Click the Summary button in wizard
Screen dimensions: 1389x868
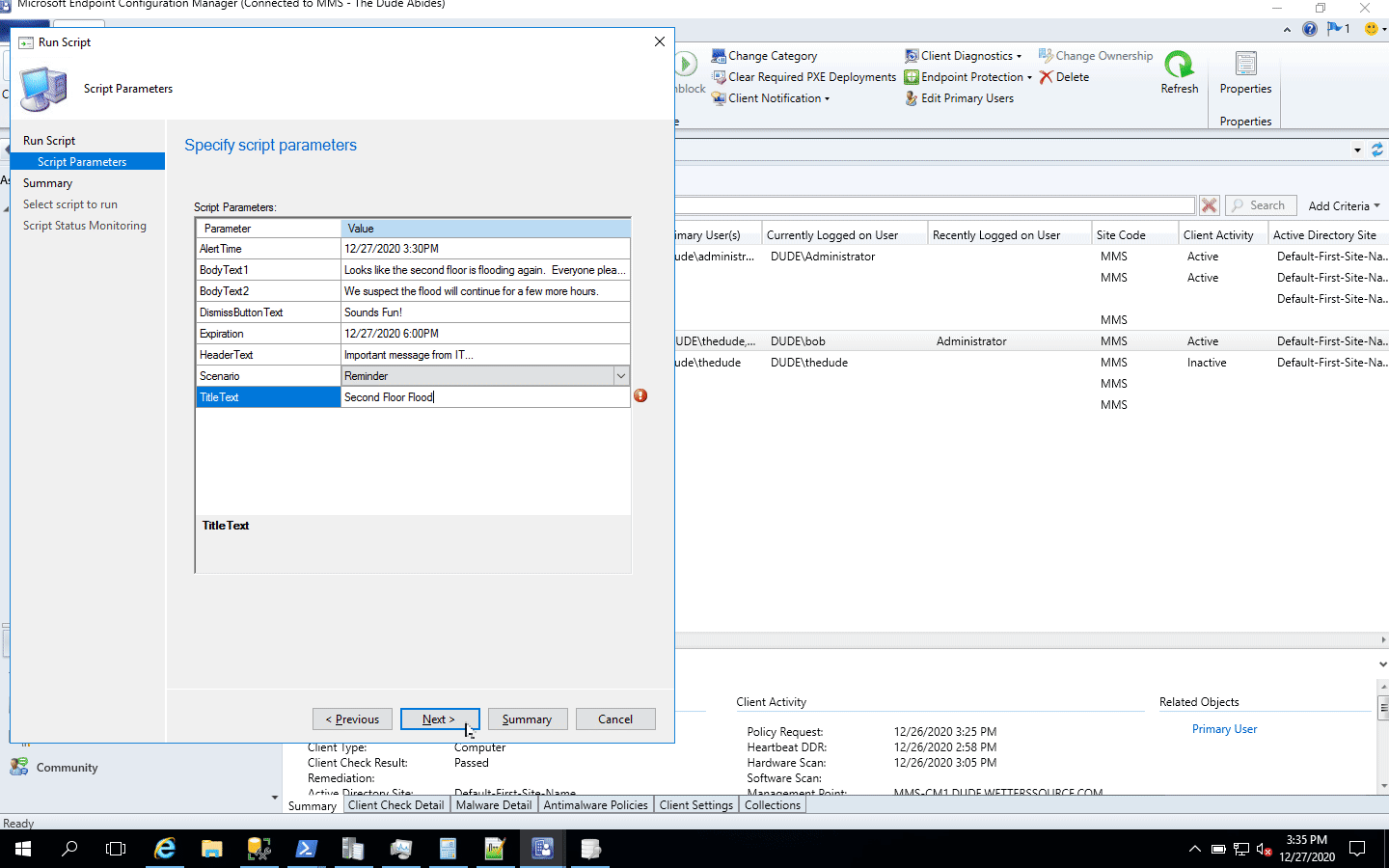[528, 719]
